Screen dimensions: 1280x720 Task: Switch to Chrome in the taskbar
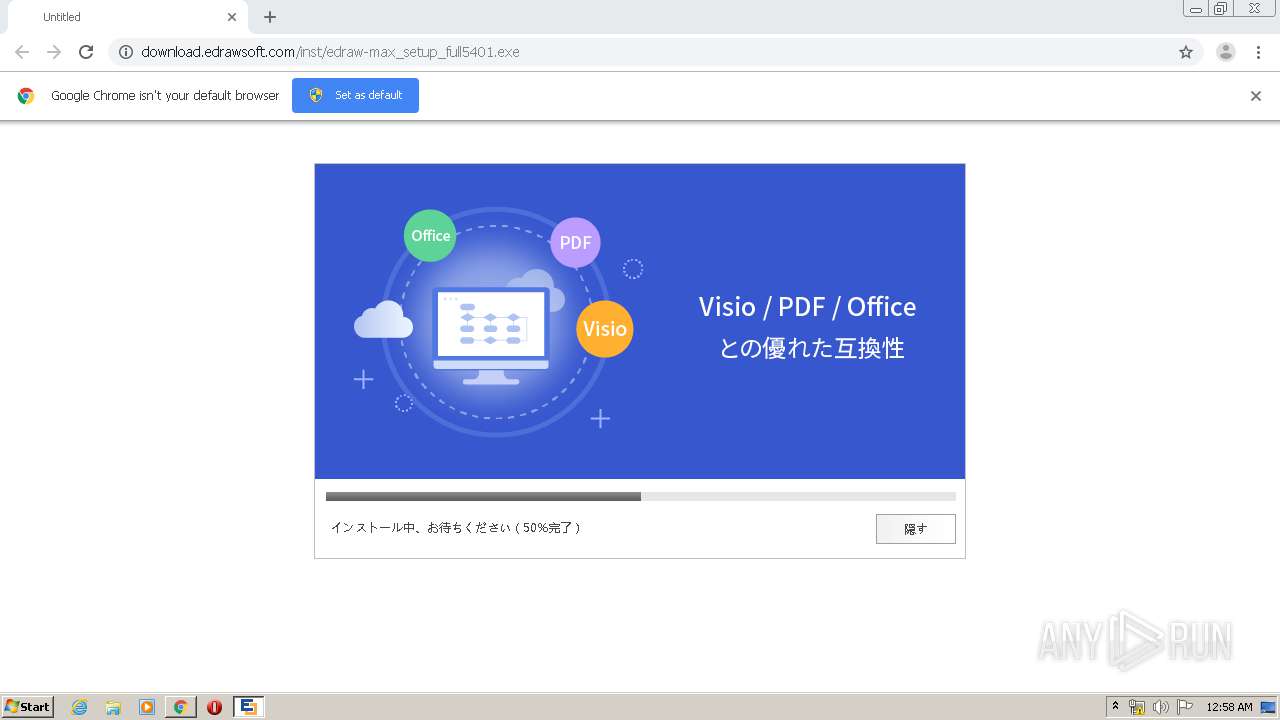point(180,707)
